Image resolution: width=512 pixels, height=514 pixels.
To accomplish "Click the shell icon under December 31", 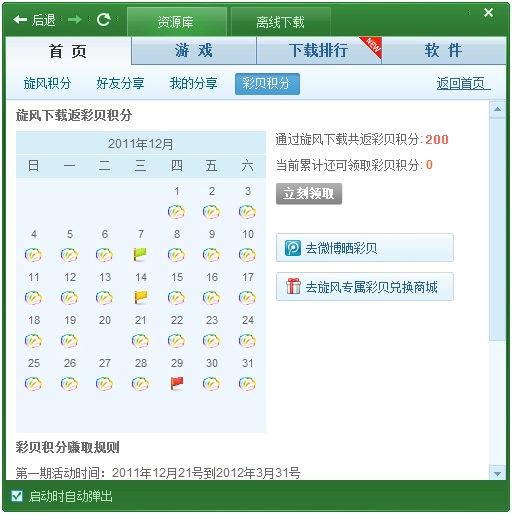I will click(247, 384).
